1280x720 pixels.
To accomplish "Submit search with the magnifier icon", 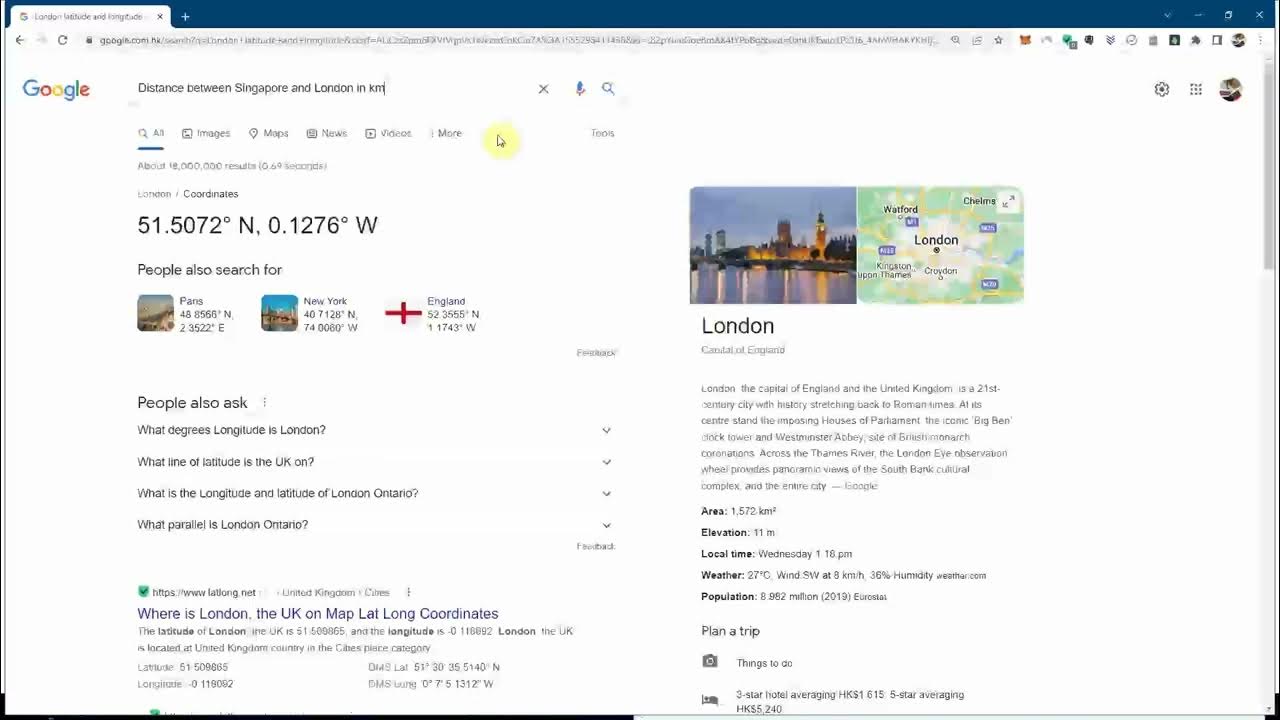I will pos(608,88).
